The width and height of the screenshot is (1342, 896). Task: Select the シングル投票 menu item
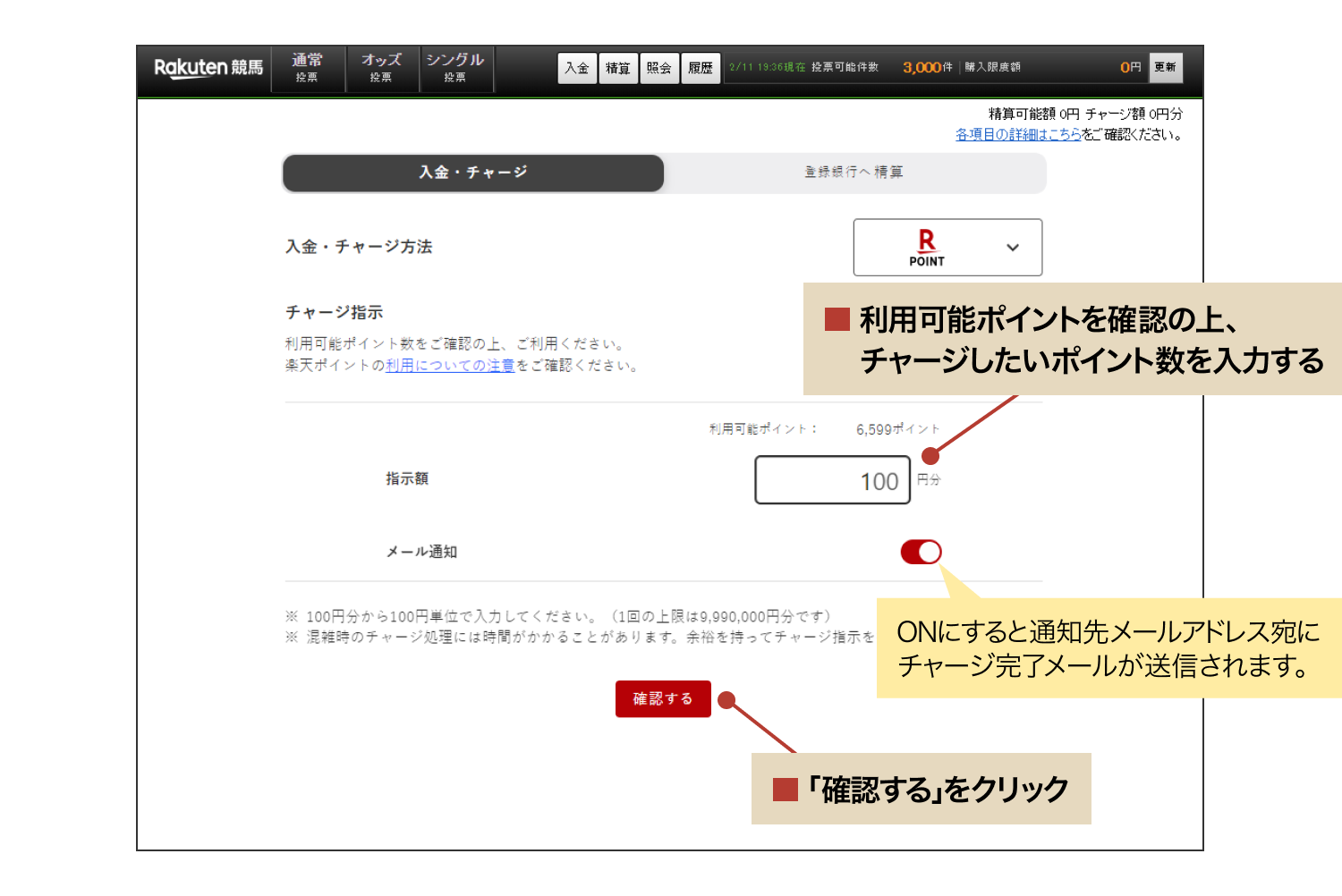coord(456,68)
